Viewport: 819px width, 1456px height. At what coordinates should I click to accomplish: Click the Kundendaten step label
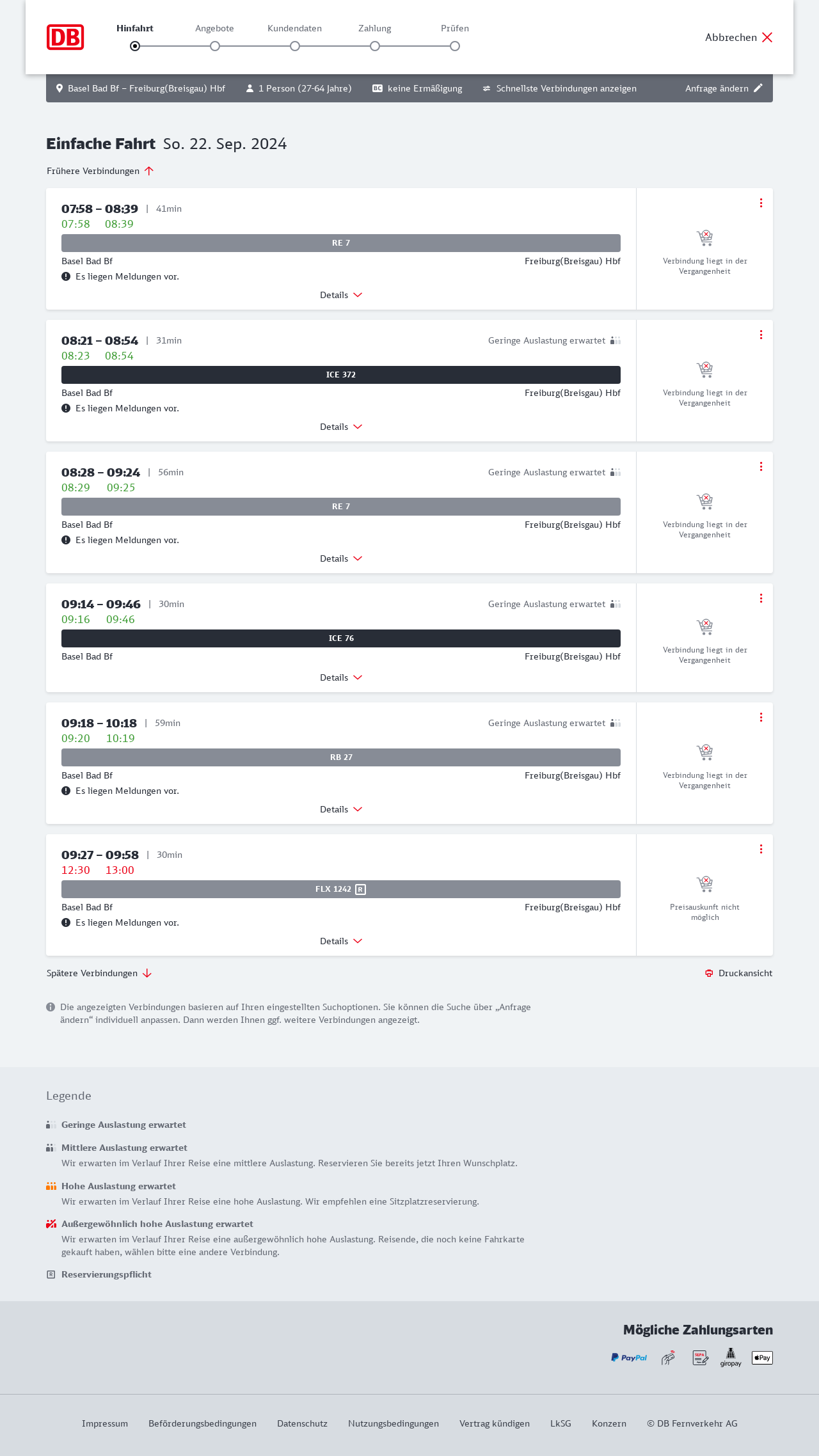294,28
